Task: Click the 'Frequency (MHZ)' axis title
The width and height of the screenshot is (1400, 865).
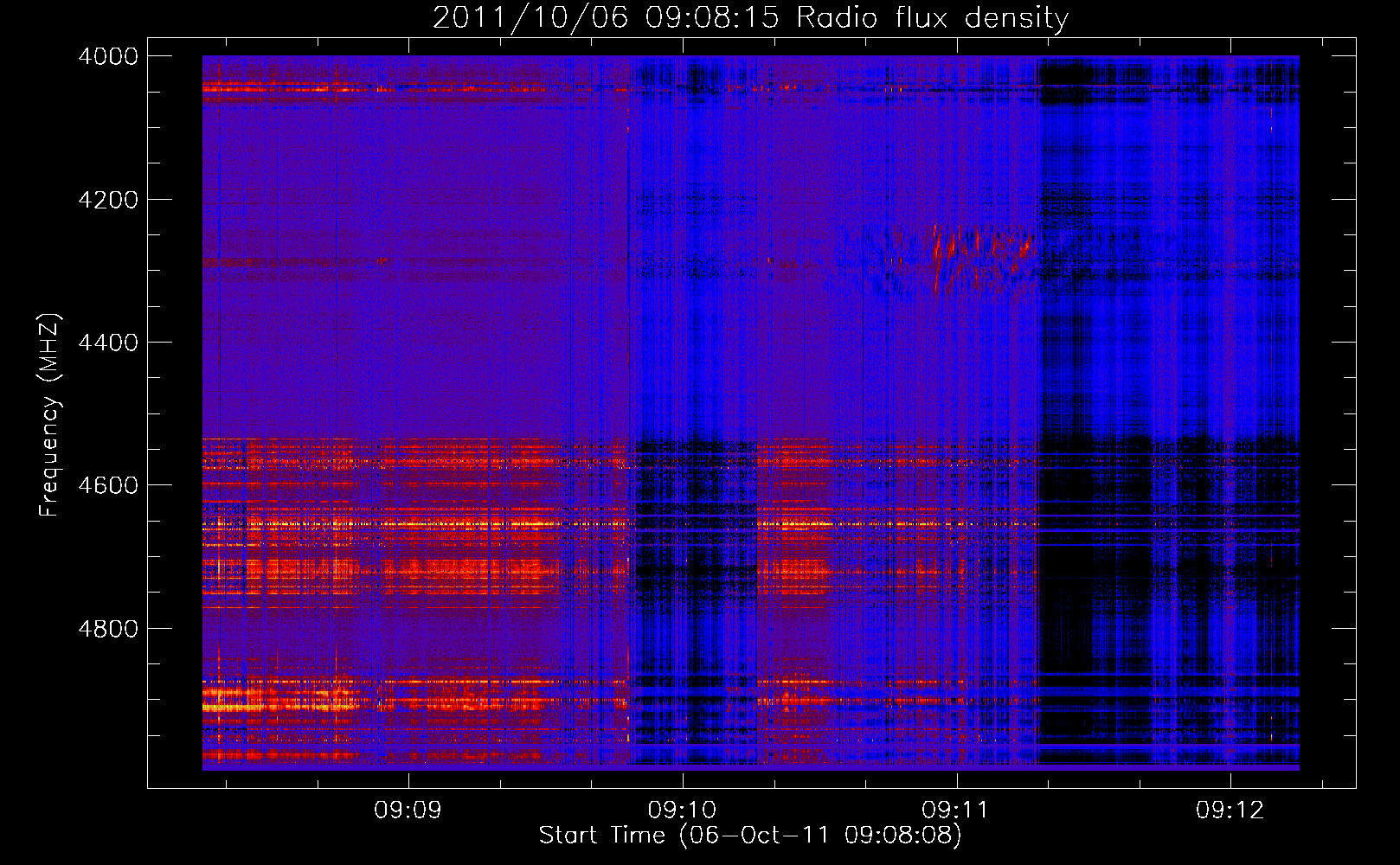Action: pos(49,415)
